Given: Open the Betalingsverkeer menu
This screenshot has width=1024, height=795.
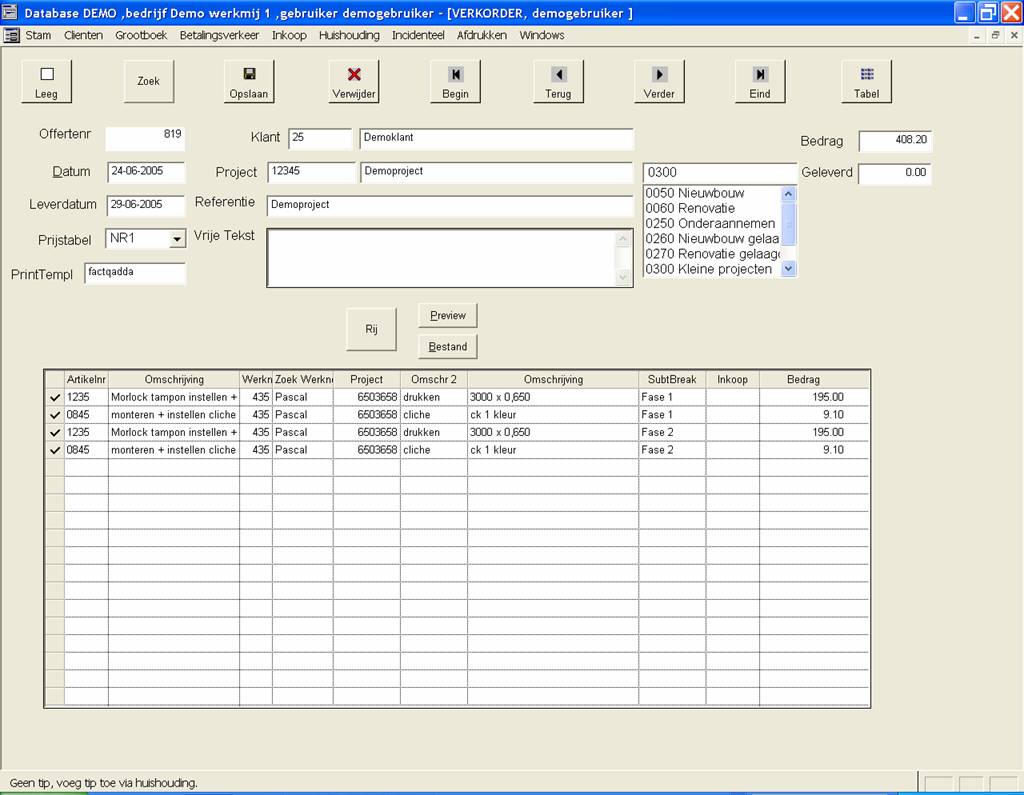Looking at the screenshot, I should tap(219, 35).
